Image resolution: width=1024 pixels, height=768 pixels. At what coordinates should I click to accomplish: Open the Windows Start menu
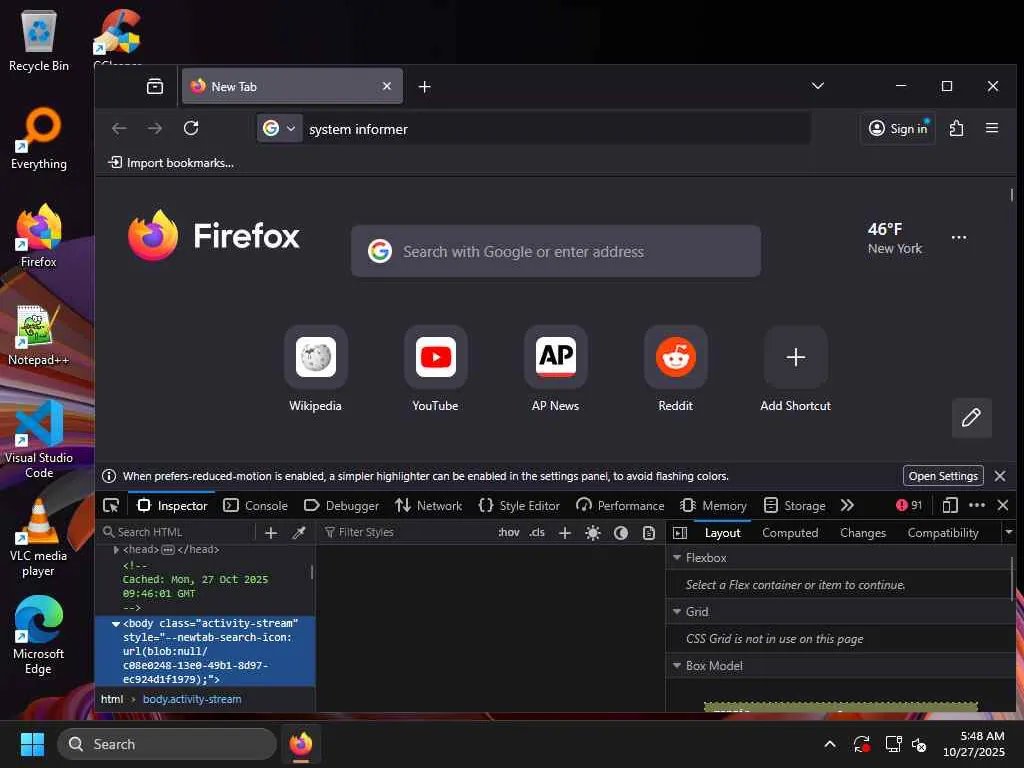[x=33, y=744]
